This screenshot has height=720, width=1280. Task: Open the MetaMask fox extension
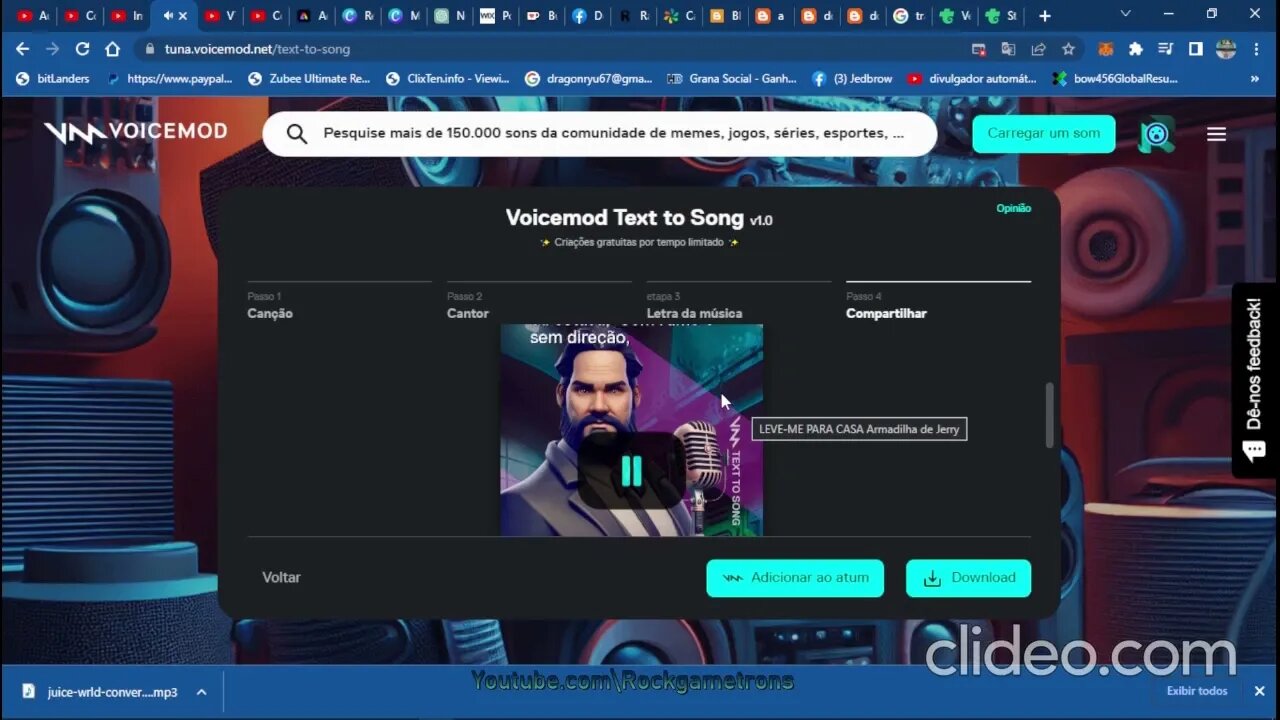tap(1106, 49)
